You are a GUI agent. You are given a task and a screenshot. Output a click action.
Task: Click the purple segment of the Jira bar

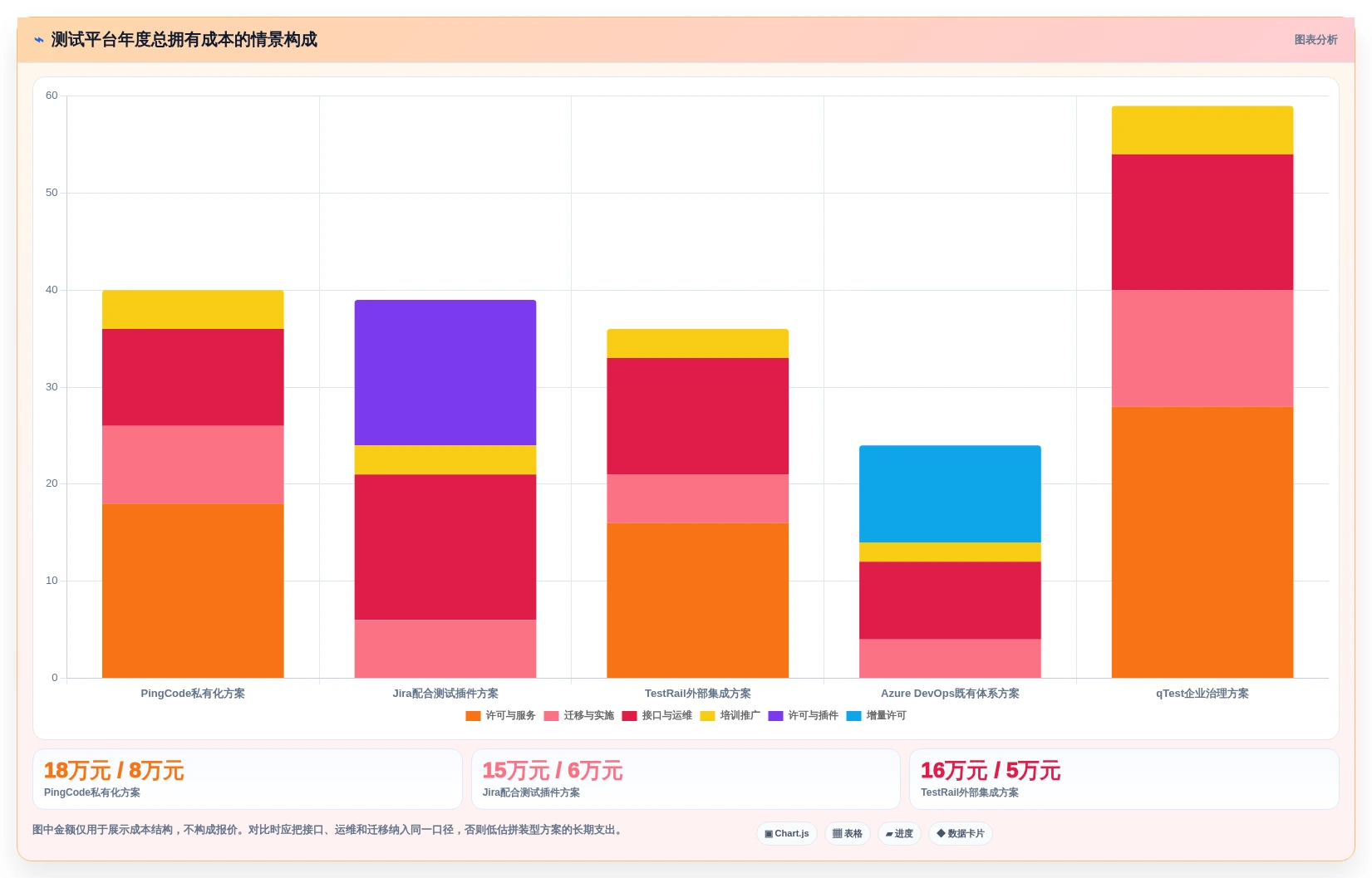pos(445,373)
